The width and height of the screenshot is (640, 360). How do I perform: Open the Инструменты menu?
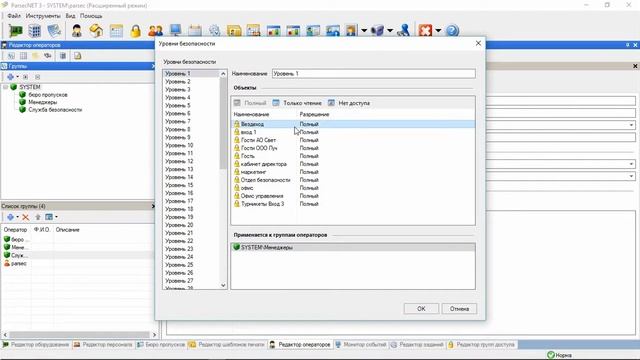tap(43, 16)
